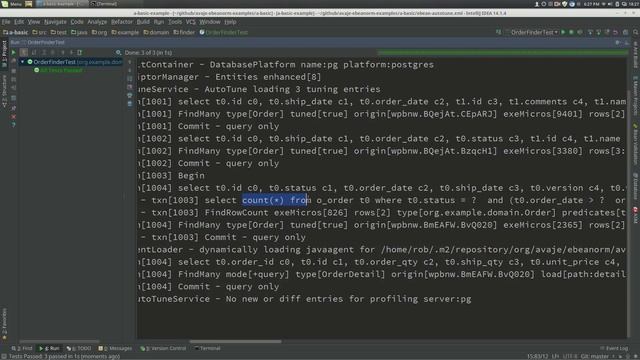
Task: Run OrderFinderTest from main toolbar
Action: 563,32
